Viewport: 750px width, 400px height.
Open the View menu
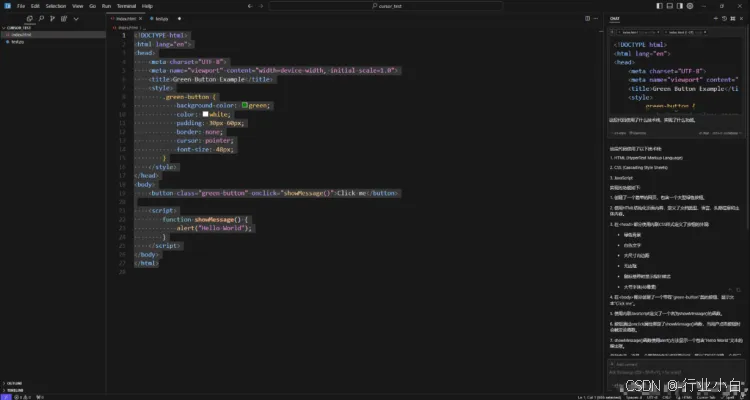[x=77, y=6]
